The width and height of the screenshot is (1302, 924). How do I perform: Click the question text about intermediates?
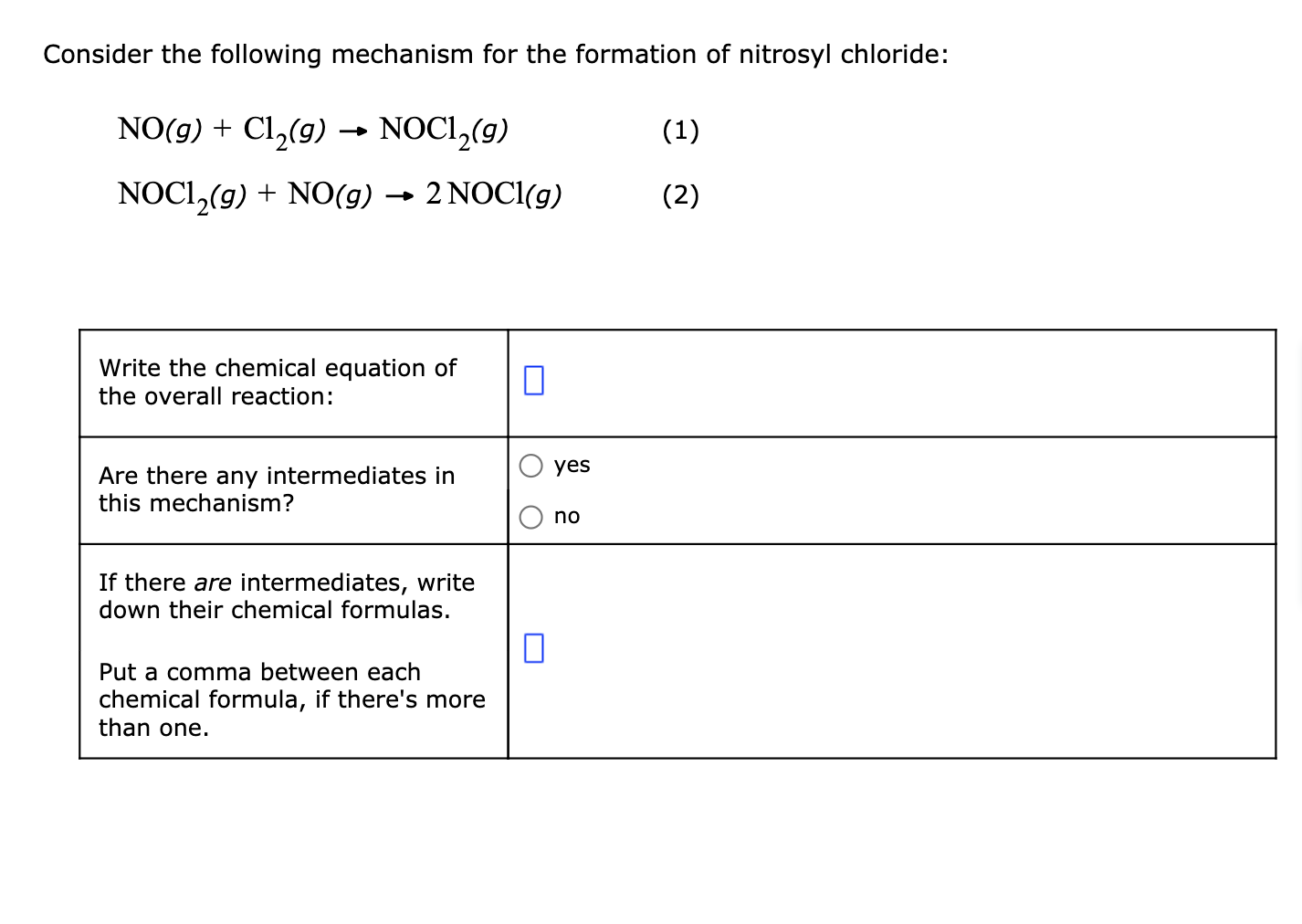pos(277,489)
